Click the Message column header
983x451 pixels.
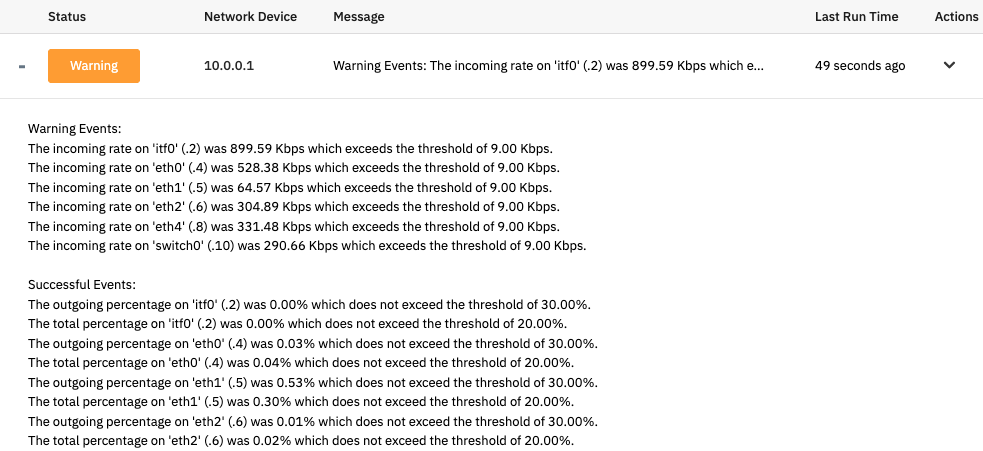click(x=359, y=17)
